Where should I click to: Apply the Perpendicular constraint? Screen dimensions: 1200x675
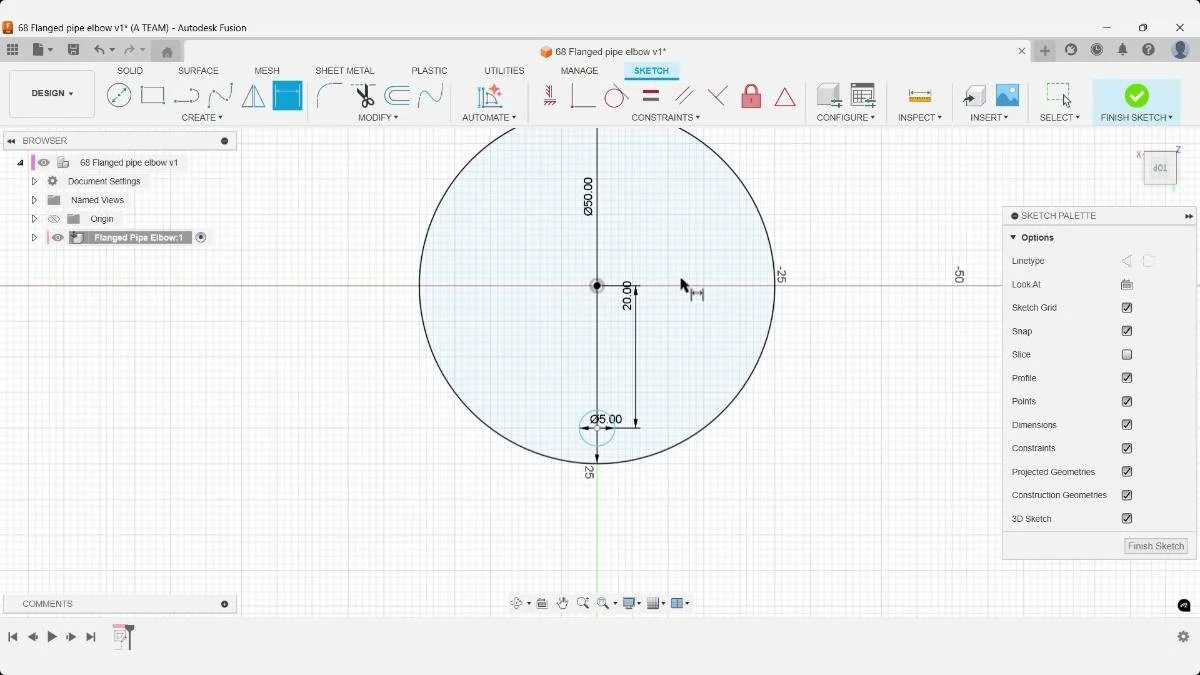point(717,96)
